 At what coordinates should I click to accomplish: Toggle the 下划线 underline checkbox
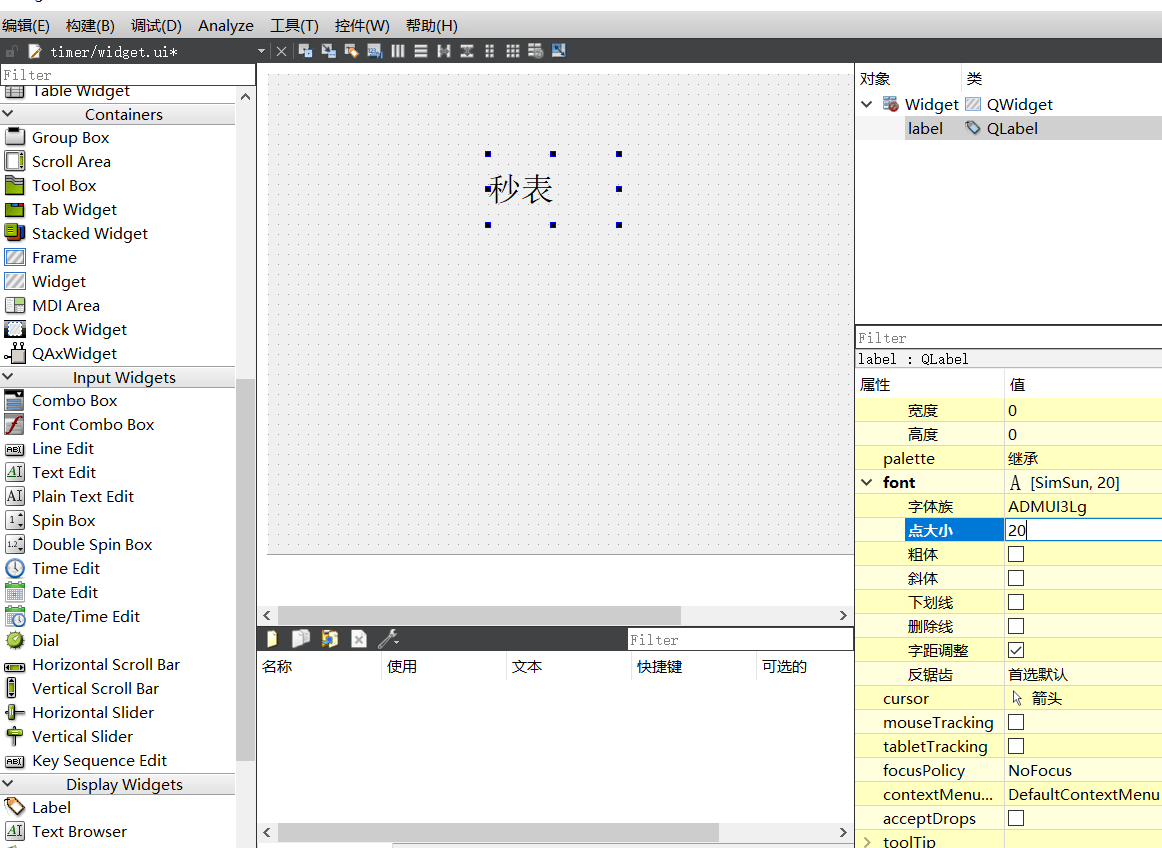pos(1016,602)
